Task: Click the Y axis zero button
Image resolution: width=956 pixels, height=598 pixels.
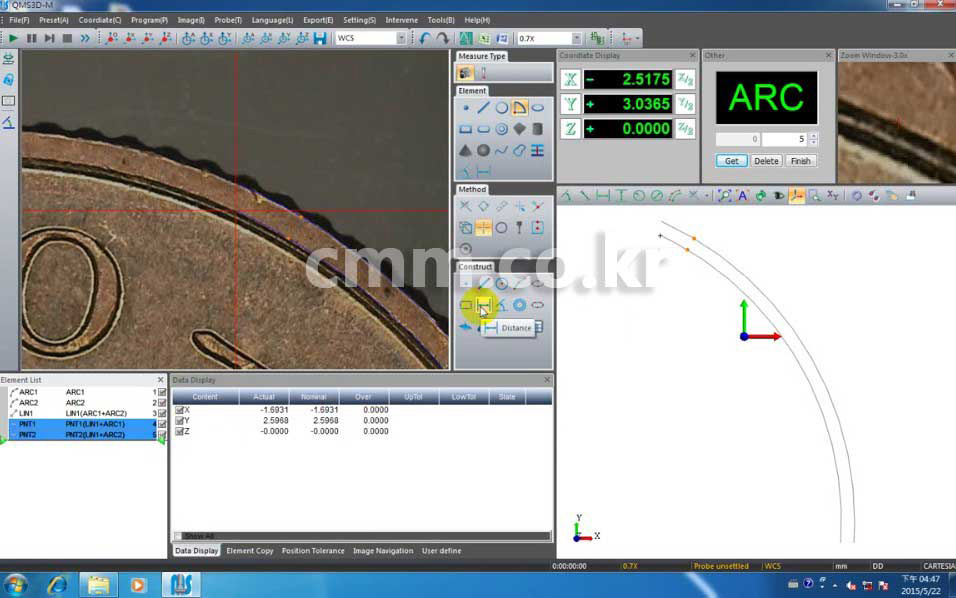Action: click(x=570, y=104)
